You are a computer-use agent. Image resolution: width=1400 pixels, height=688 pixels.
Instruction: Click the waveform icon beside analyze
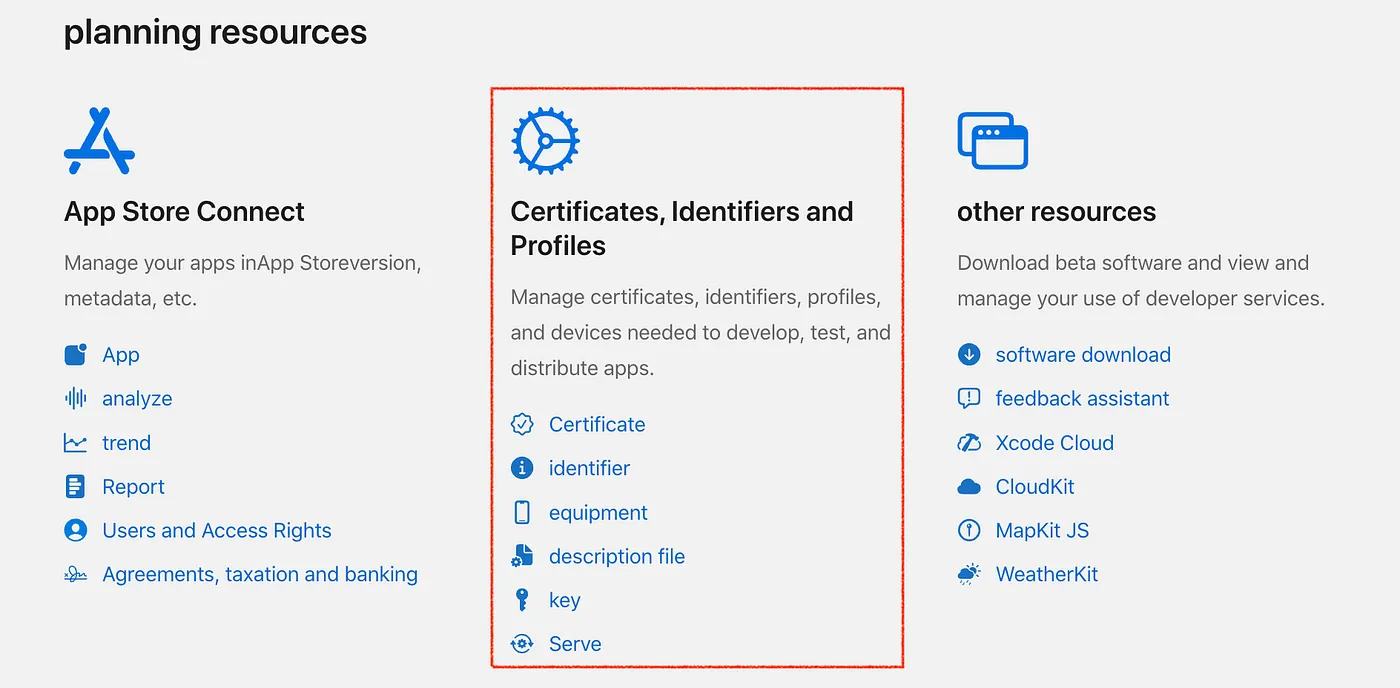[x=76, y=398]
